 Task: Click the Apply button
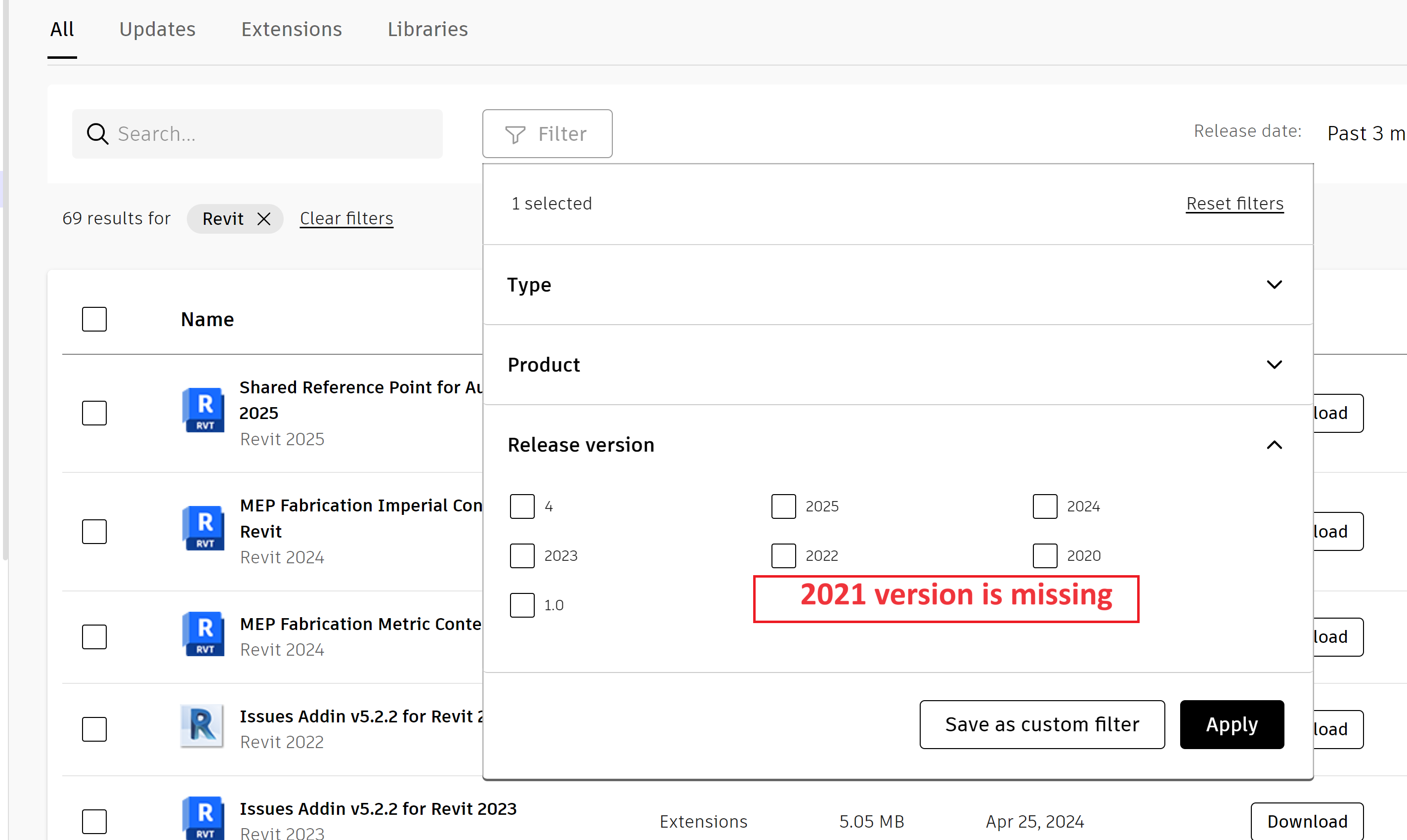coord(1232,724)
